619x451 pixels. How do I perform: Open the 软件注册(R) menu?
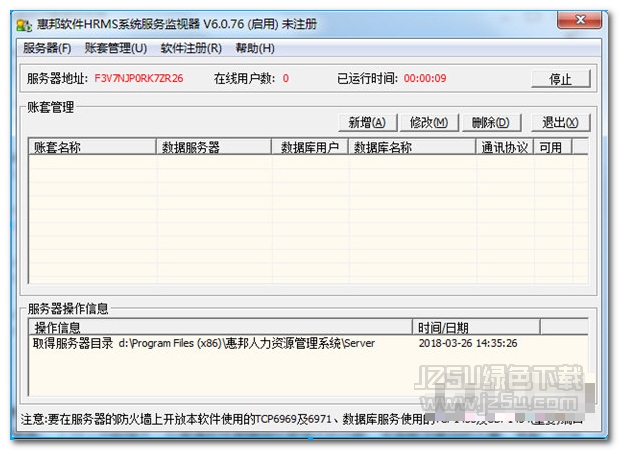pyautogui.click(x=191, y=48)
